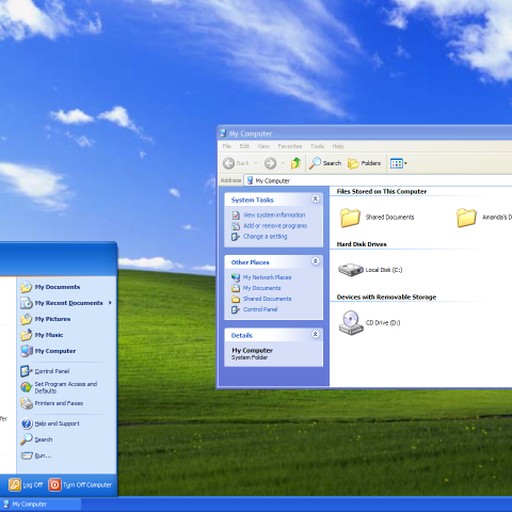Click the Local Disk (C:) label
Viewport: 512px width, 512px height.
pyautogui.click(x=384, y=270)
